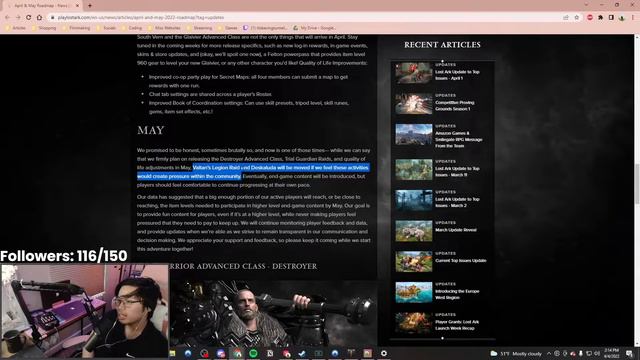Screen dimensions: 640x360
Task: Open the Shopping bookmark folder
Action: [x=44, y=28]
